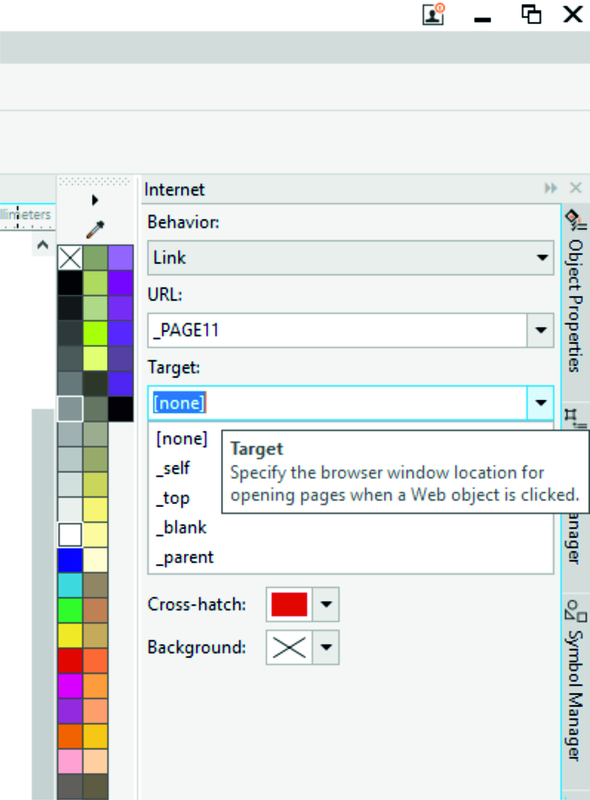Pick _top in the Target list
The image size is (590, 800).
(x=173, y=498)
